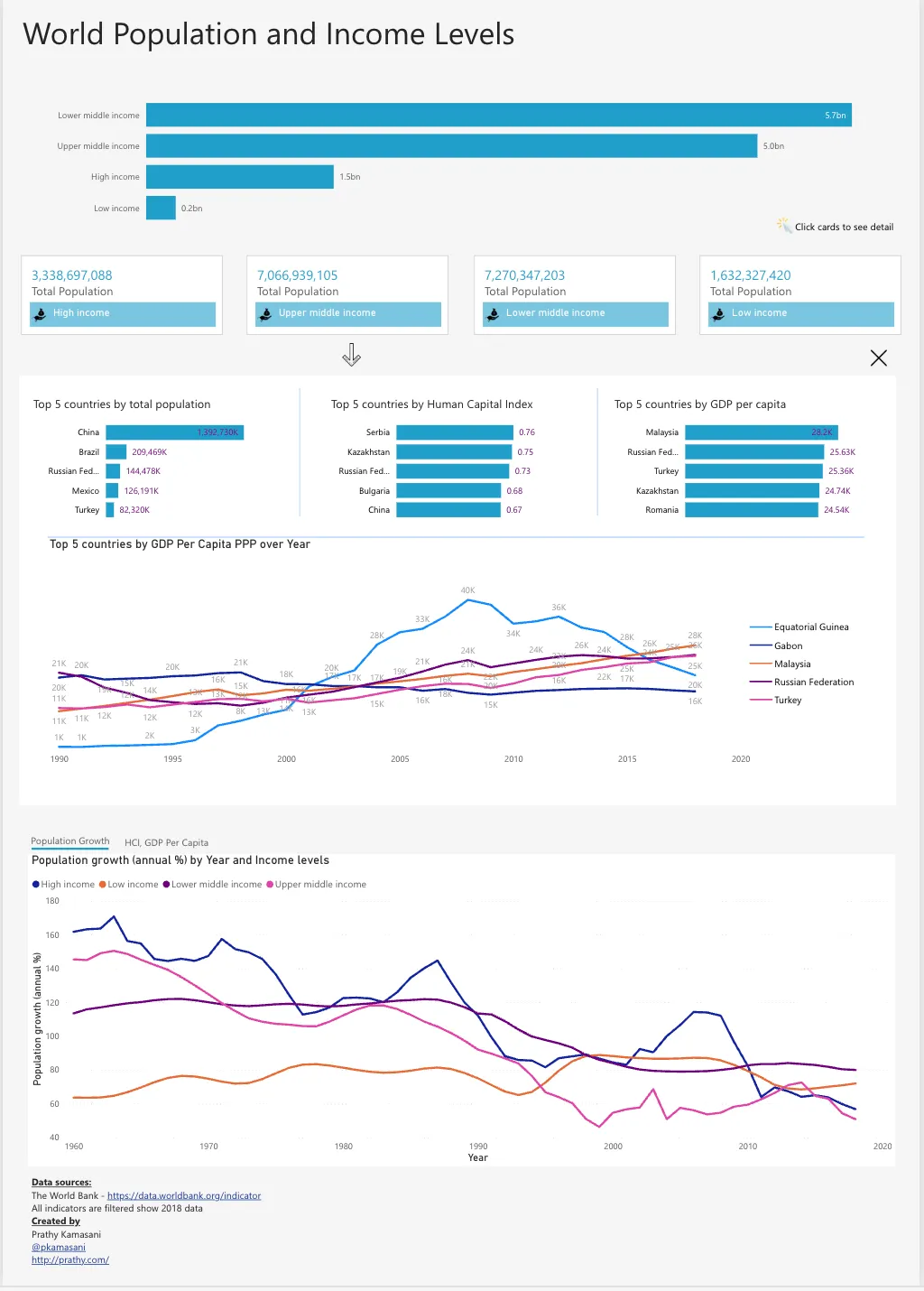Screen dimensions: 924x1291
Task: Open the data.worldbank.org indicator link
Action: click(x=184, y=1195)
